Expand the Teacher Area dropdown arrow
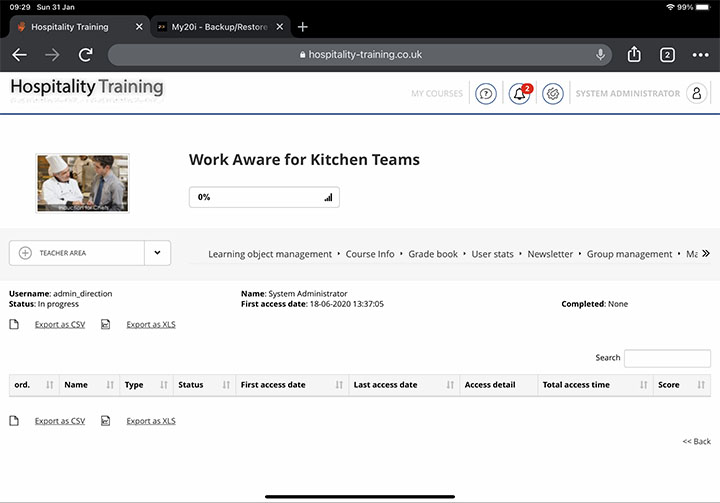Screen dimensions: 720x503 click(157, 253)
